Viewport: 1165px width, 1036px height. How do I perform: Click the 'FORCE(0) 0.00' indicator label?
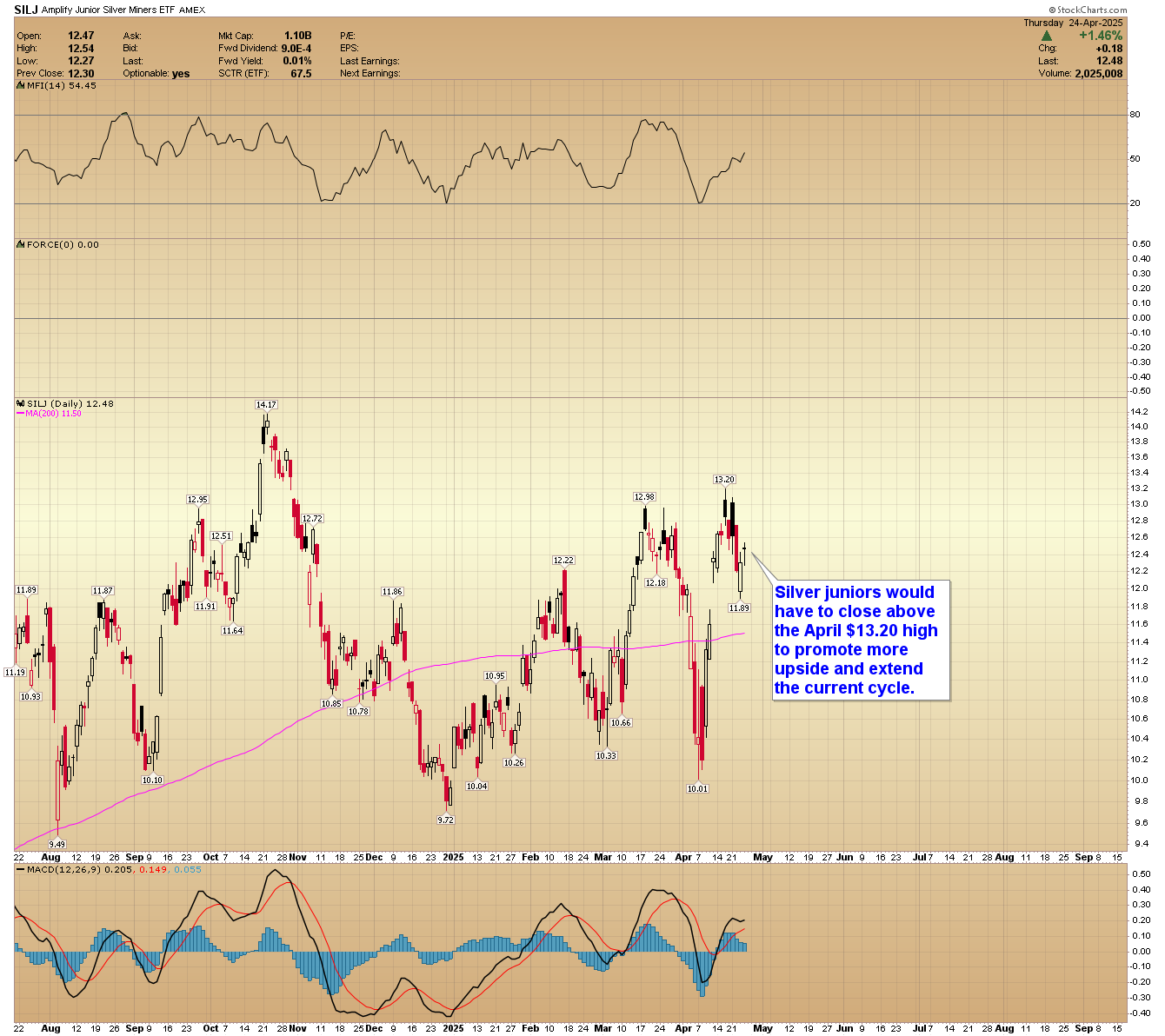(x=63, y=244)
